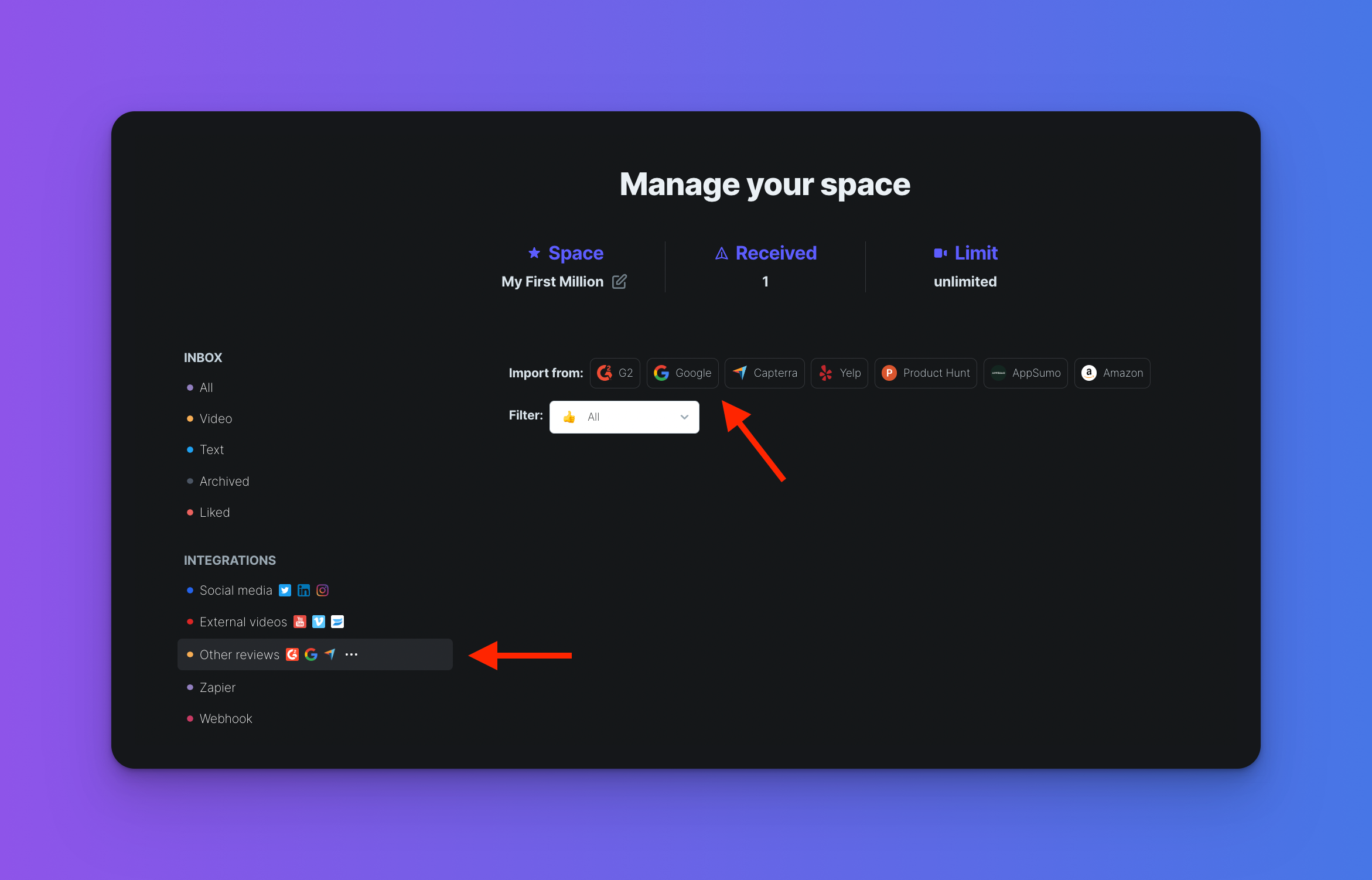Import reviews from Product Hunt
Screen dimensions: 1372x880
926,373
